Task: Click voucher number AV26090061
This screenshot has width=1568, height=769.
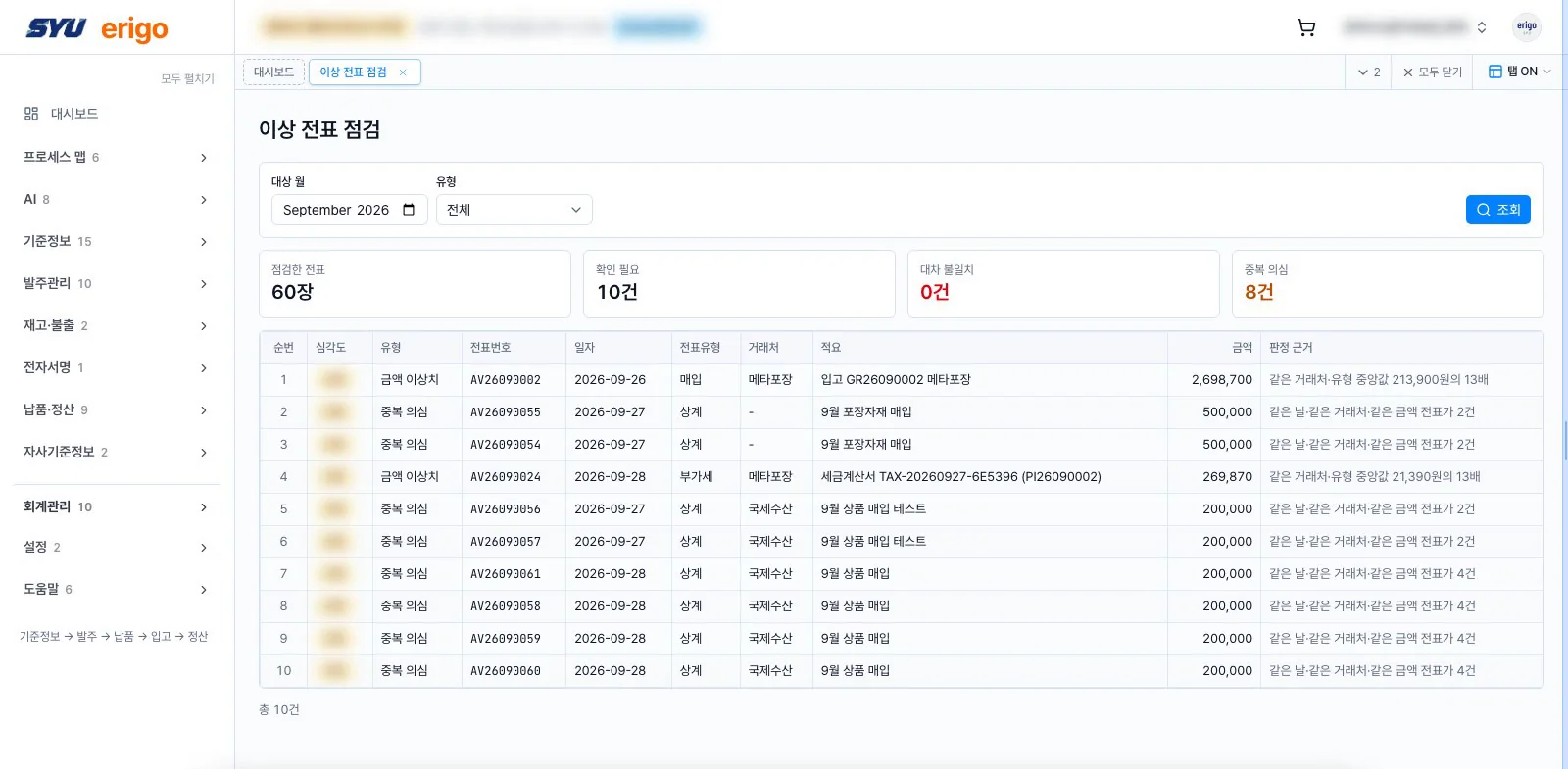Action: point(506,574)
